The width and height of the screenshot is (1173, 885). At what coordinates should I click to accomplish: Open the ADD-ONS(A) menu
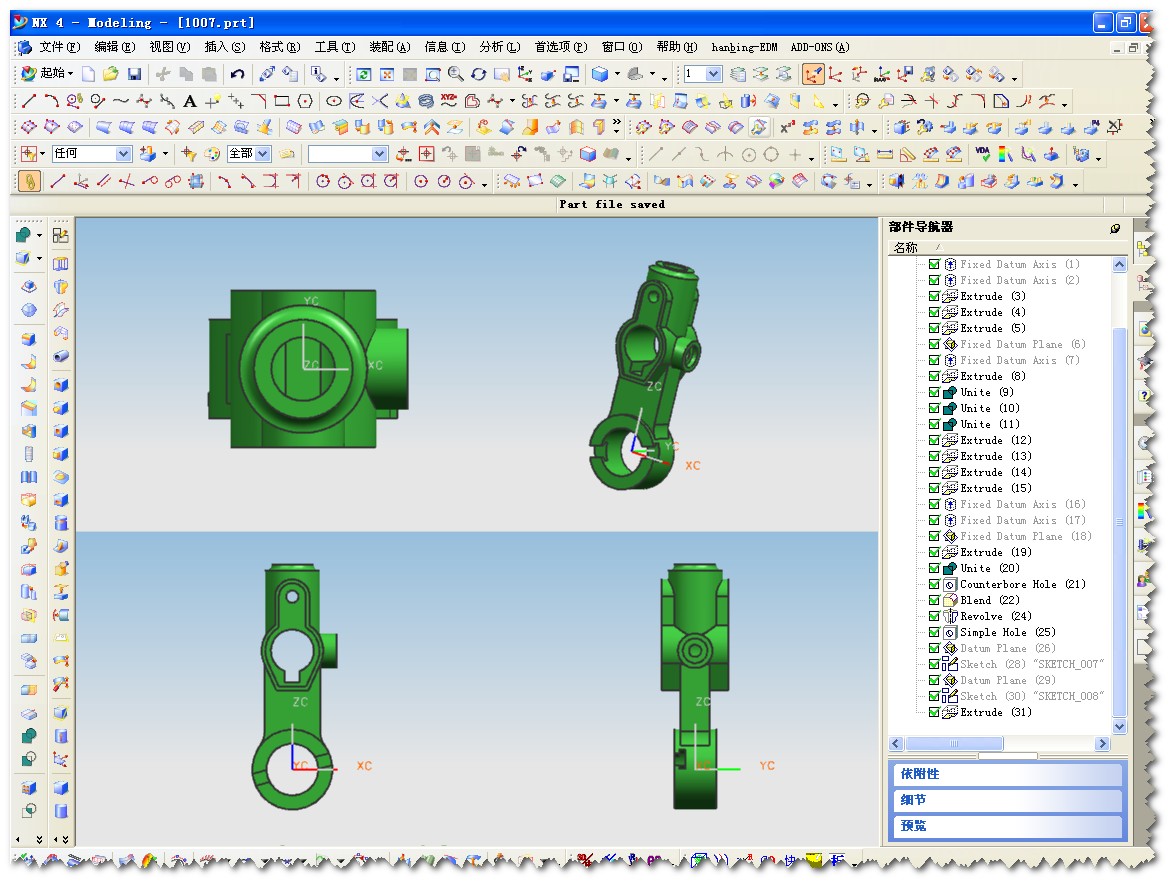click(x=820, y=47)
